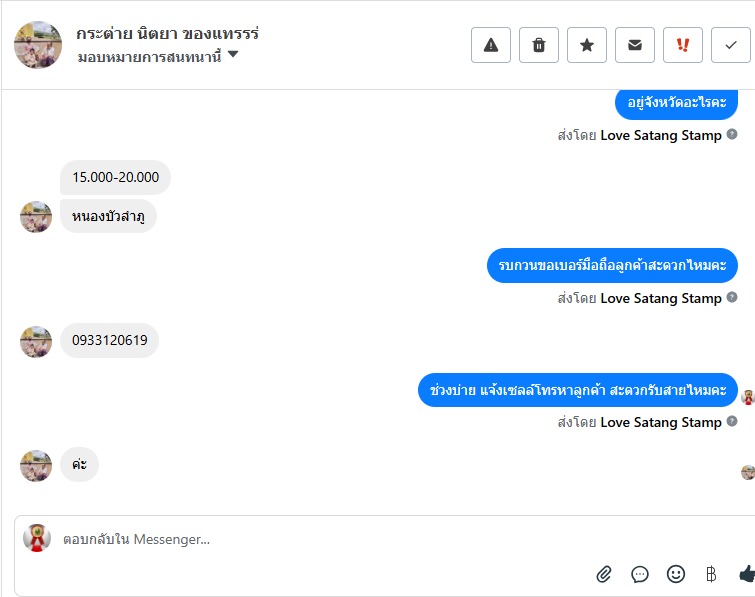This screenshot has height=597, width=755.
Task: Select the 0933120619 phone number message
Action: point(110,341)
